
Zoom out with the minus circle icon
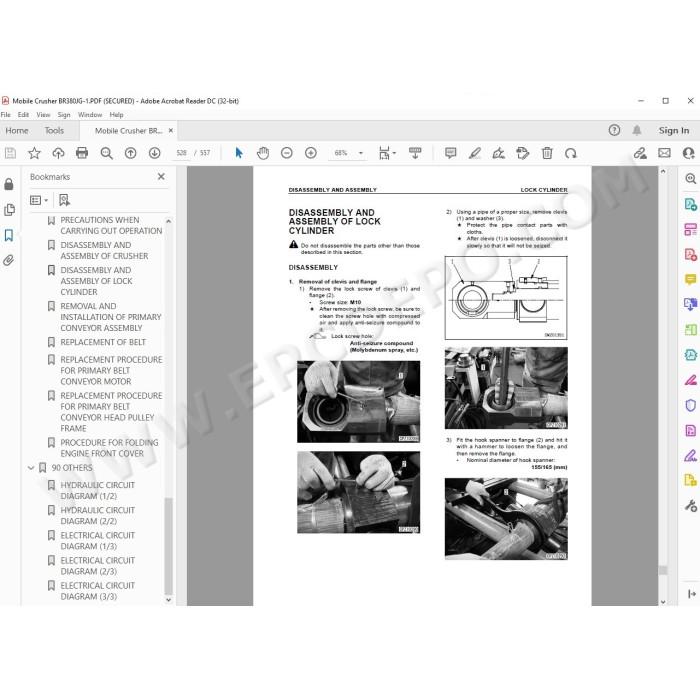coord(287,153)
